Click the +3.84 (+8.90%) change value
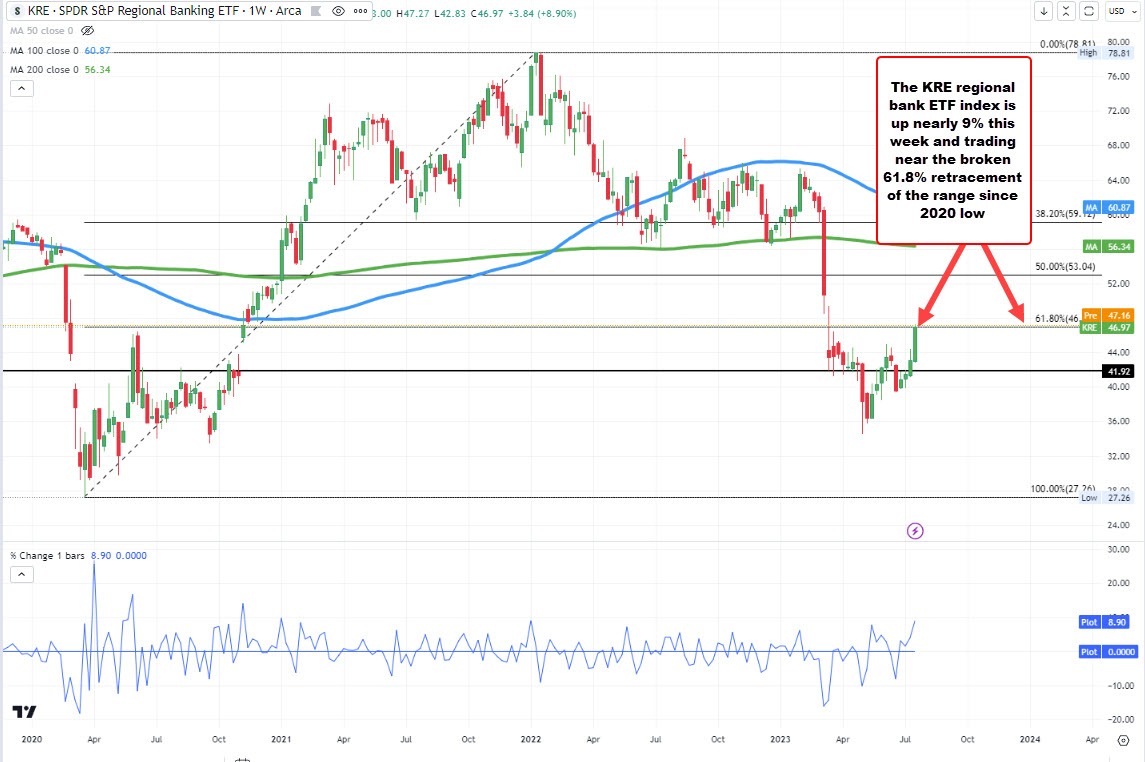The image size is (1145, 762). pos(542,13)
